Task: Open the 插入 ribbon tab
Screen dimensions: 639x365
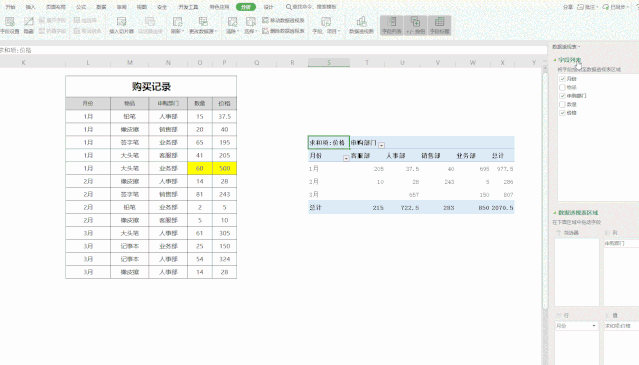Action: coord(31,7)
